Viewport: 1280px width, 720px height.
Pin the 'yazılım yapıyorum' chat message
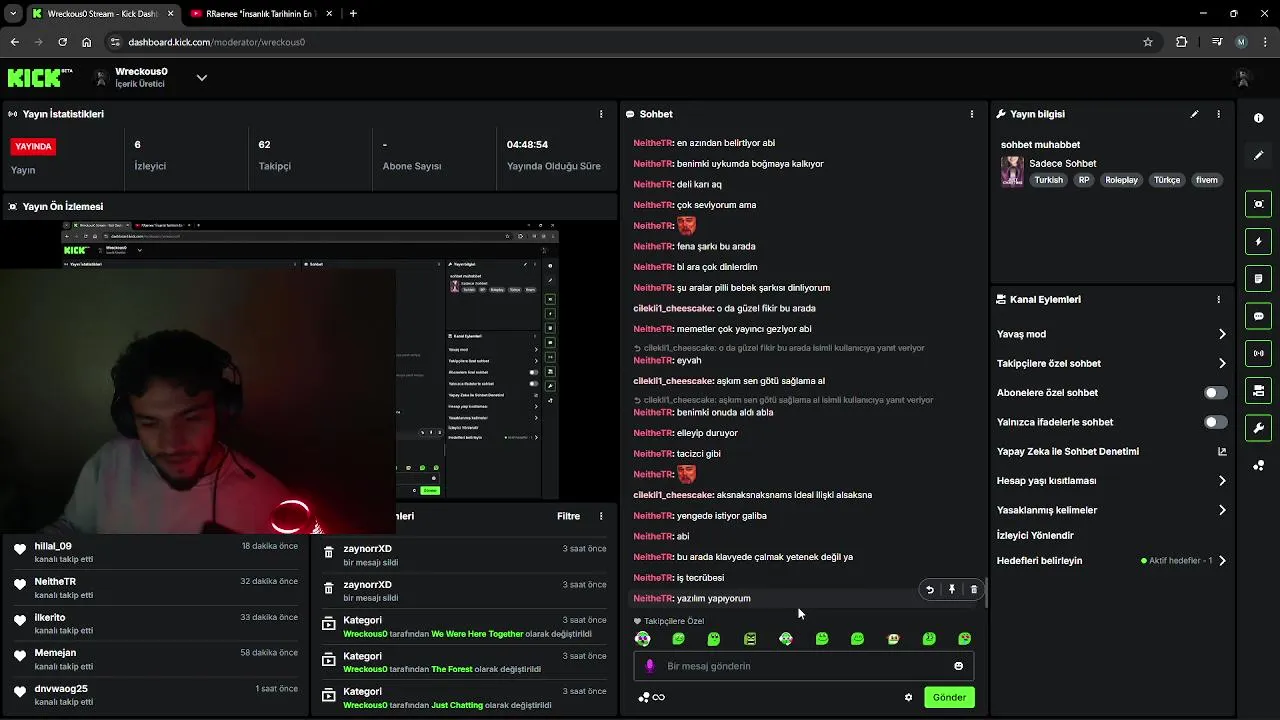(x=952, y=590)
